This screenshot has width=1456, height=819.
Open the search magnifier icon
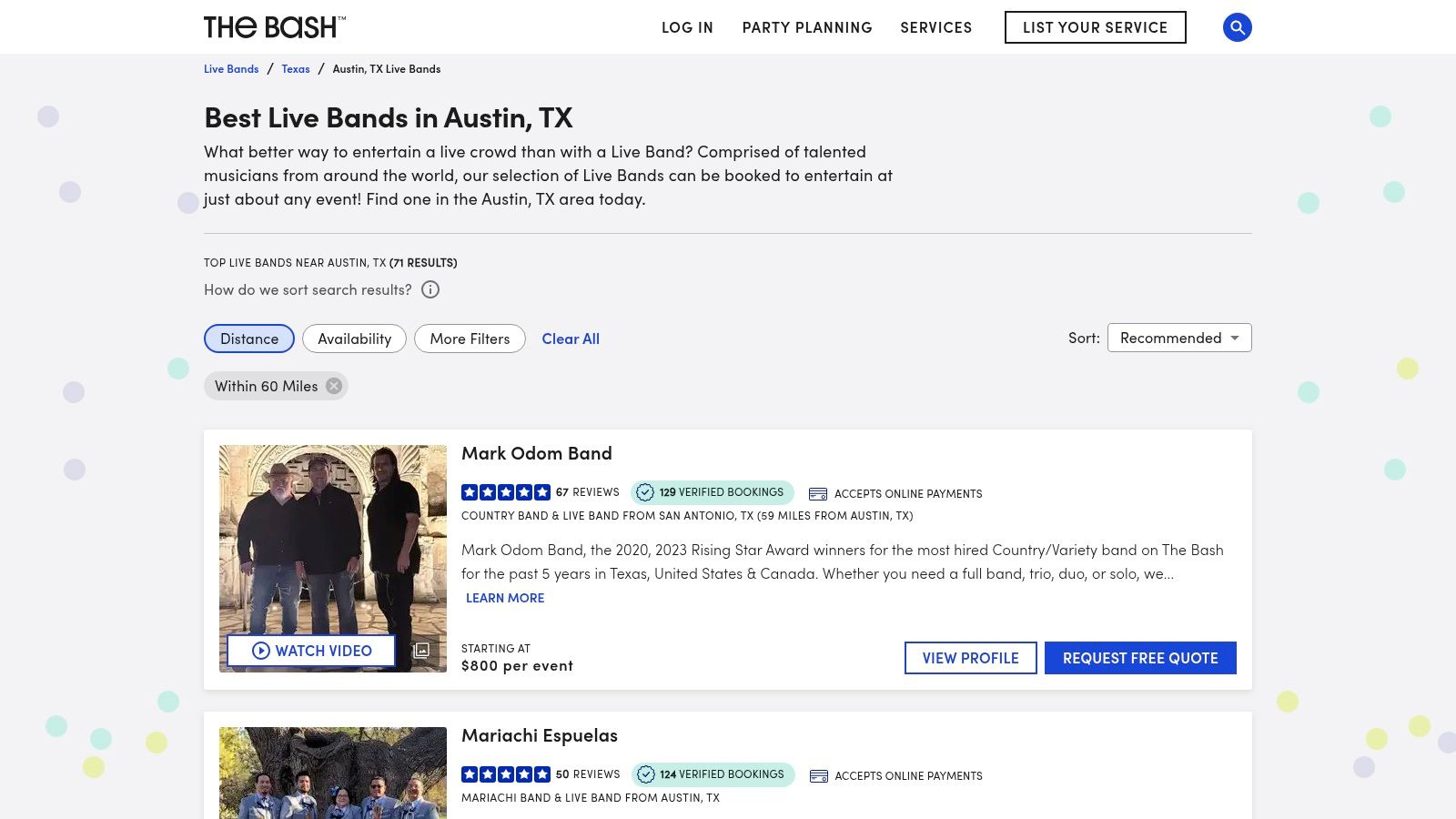coord(1237,27)
